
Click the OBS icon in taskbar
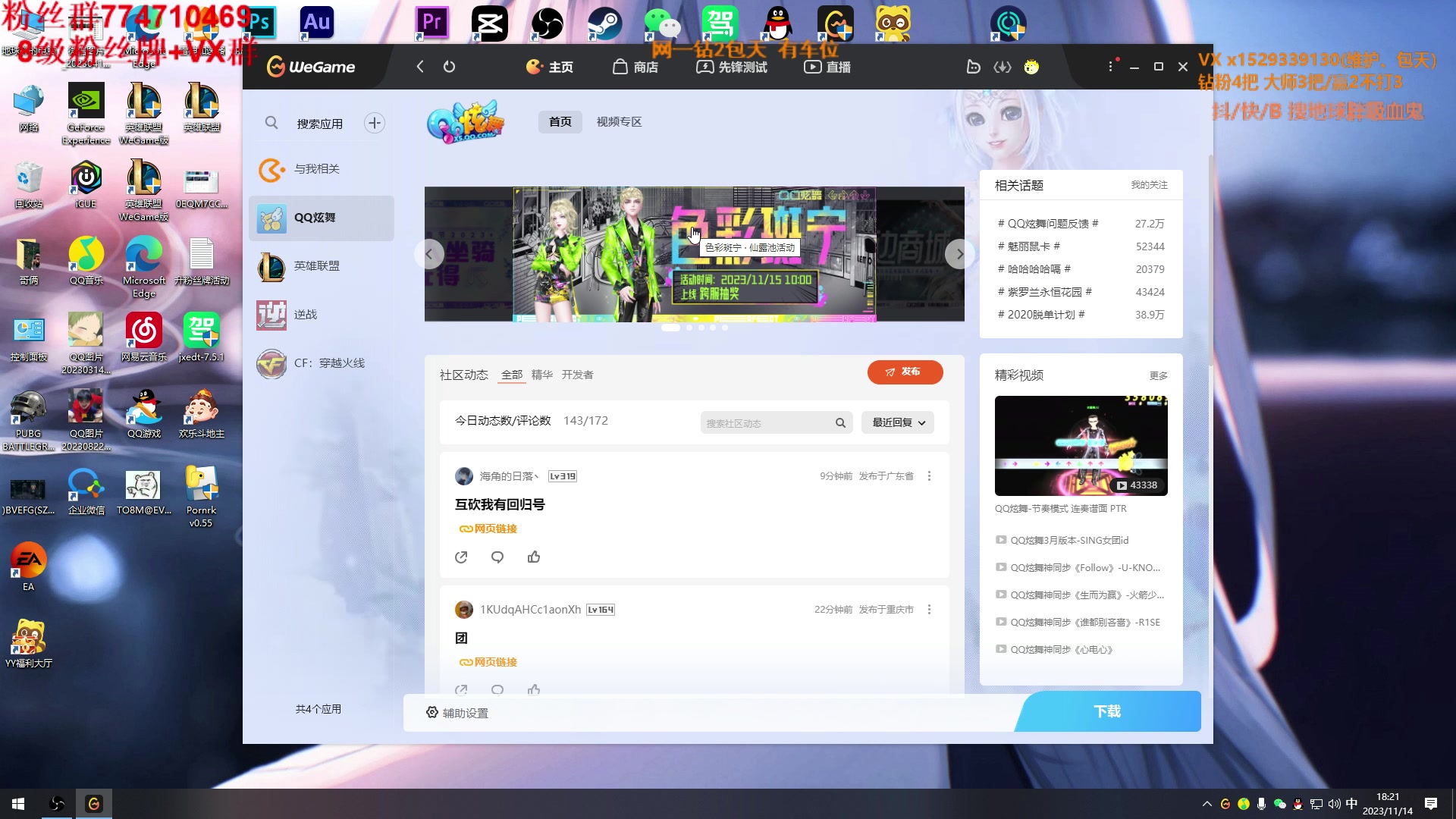point(57,804)
